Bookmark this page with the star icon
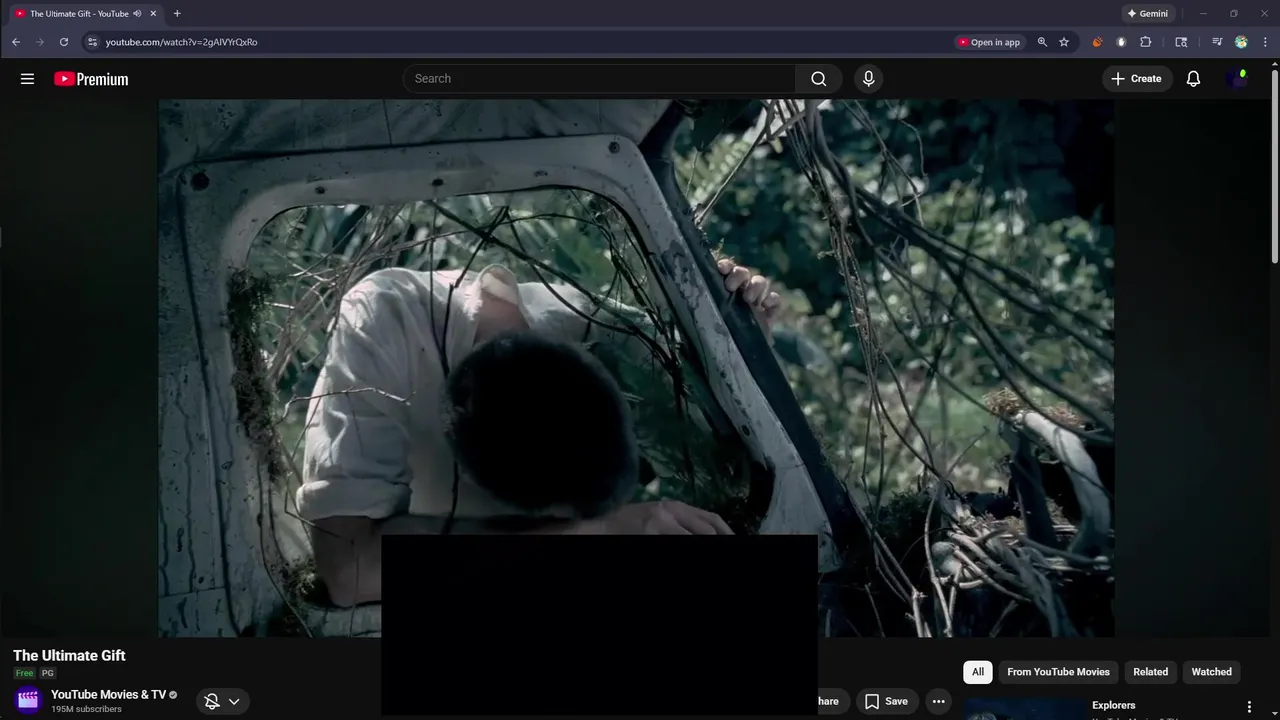 pos(1064,42)
